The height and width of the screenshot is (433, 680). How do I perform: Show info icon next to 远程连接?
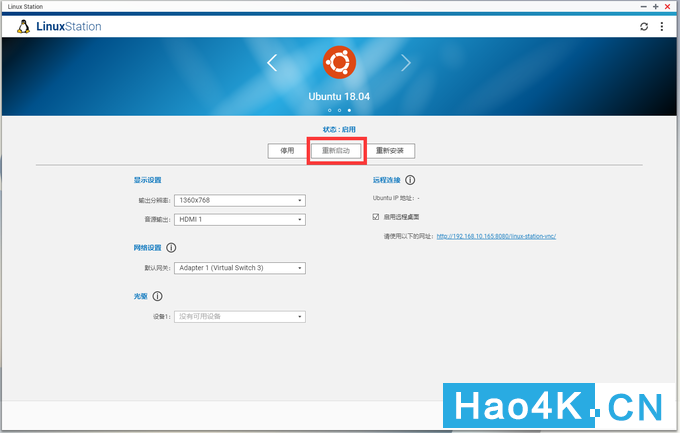point(410,180)
